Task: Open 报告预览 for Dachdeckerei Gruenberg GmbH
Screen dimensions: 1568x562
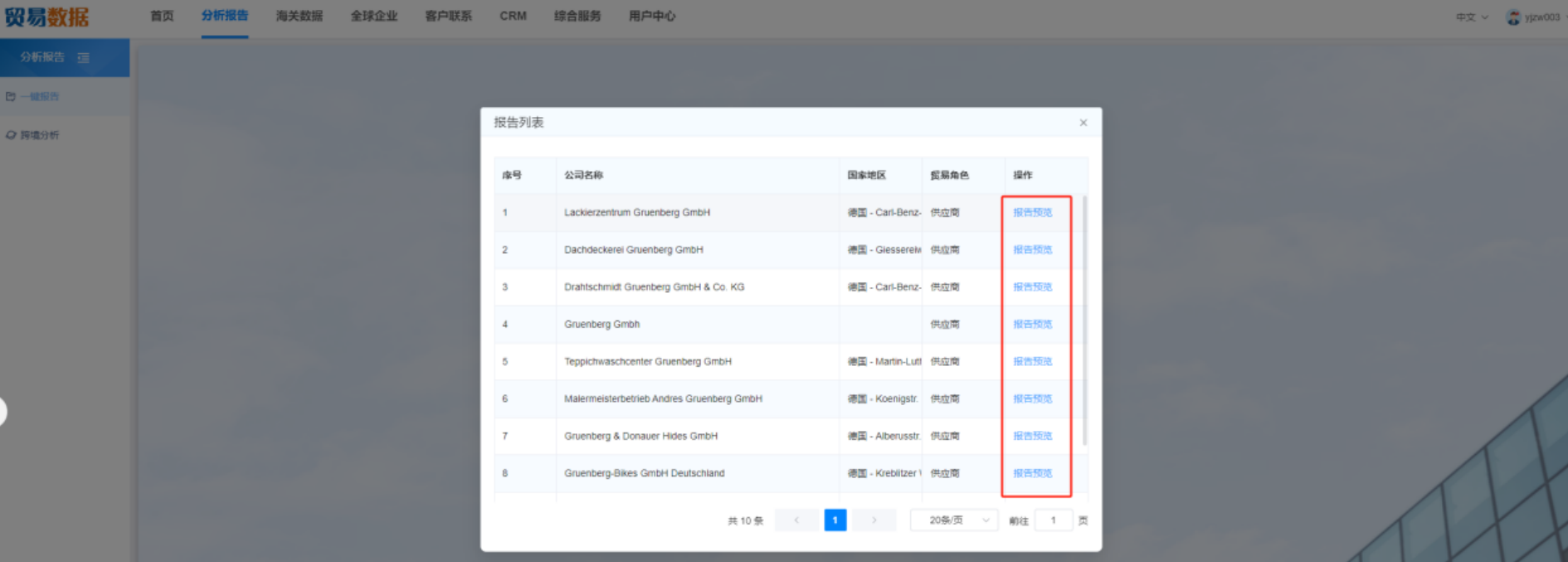Action: coord(1033,250)
